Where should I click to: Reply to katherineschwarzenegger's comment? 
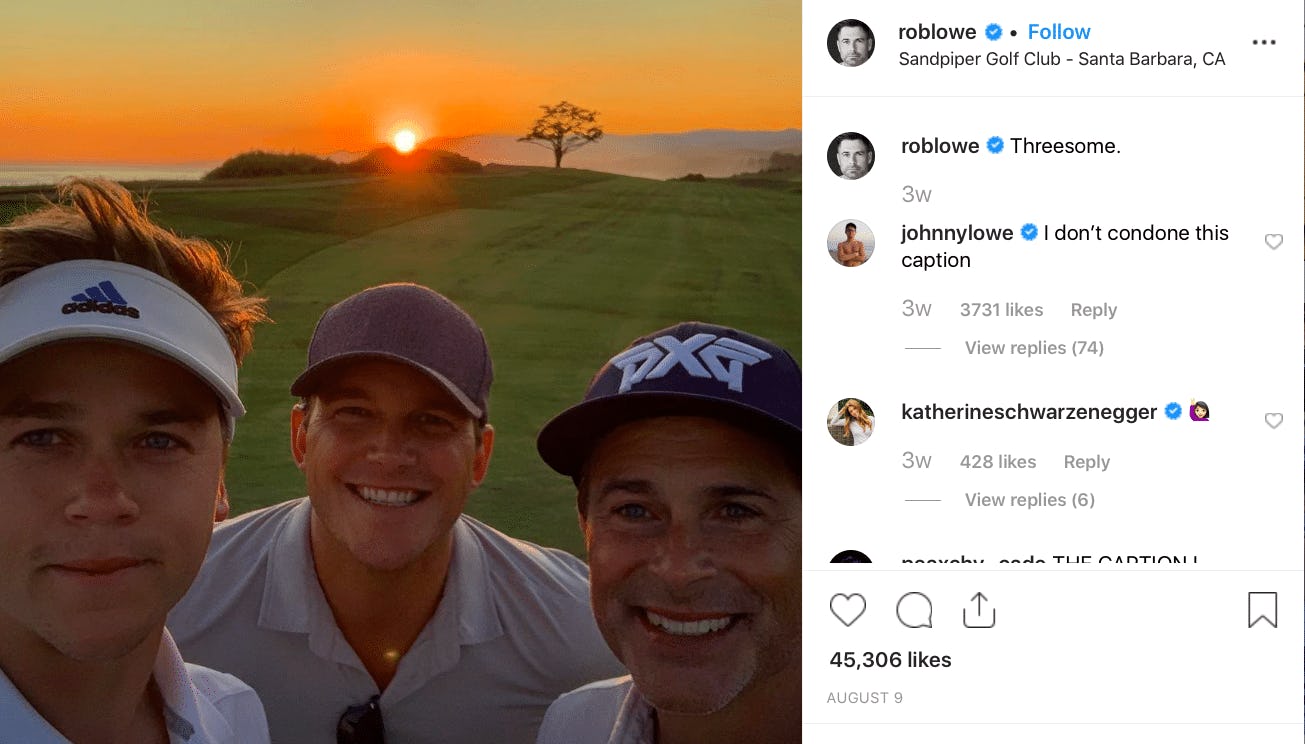1086,462
